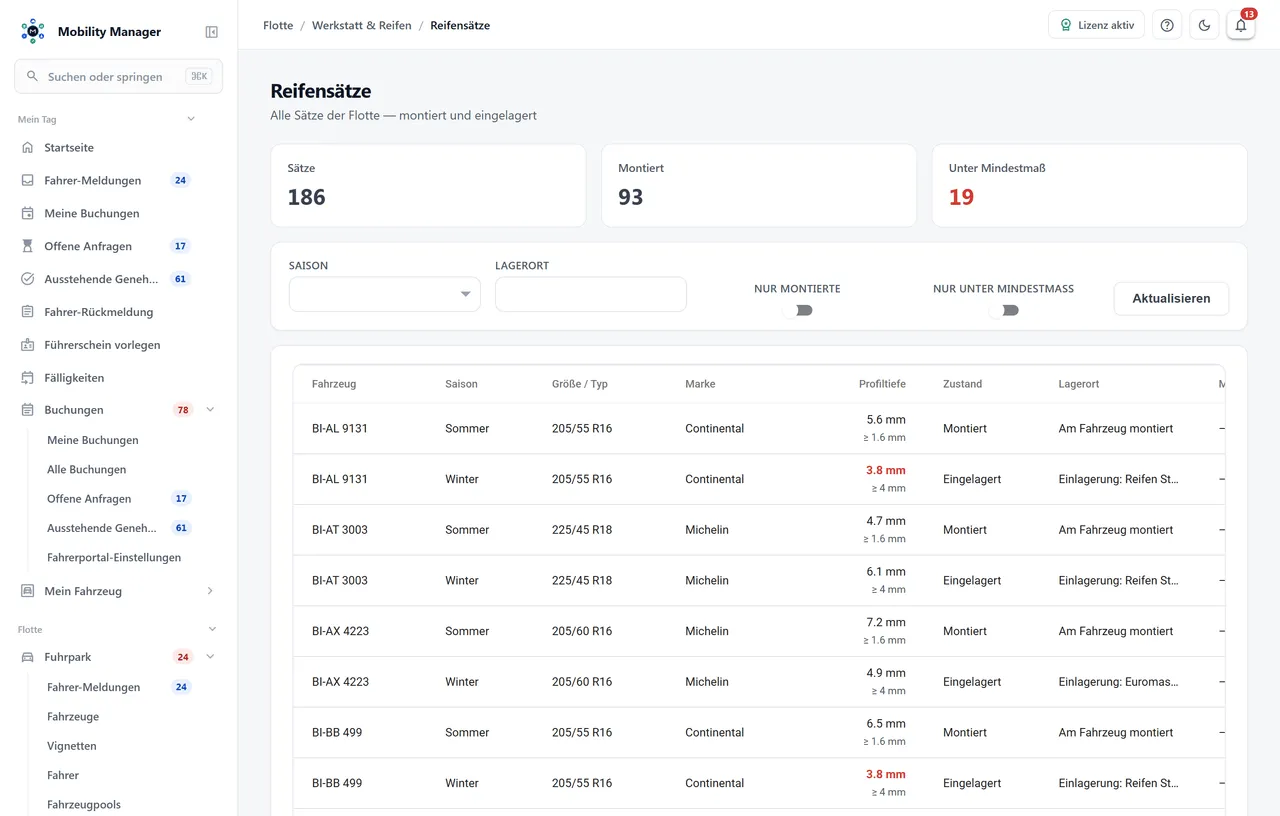
Task: Click the Buchungen calendar icon with badge 78
Action: (28, 410)
